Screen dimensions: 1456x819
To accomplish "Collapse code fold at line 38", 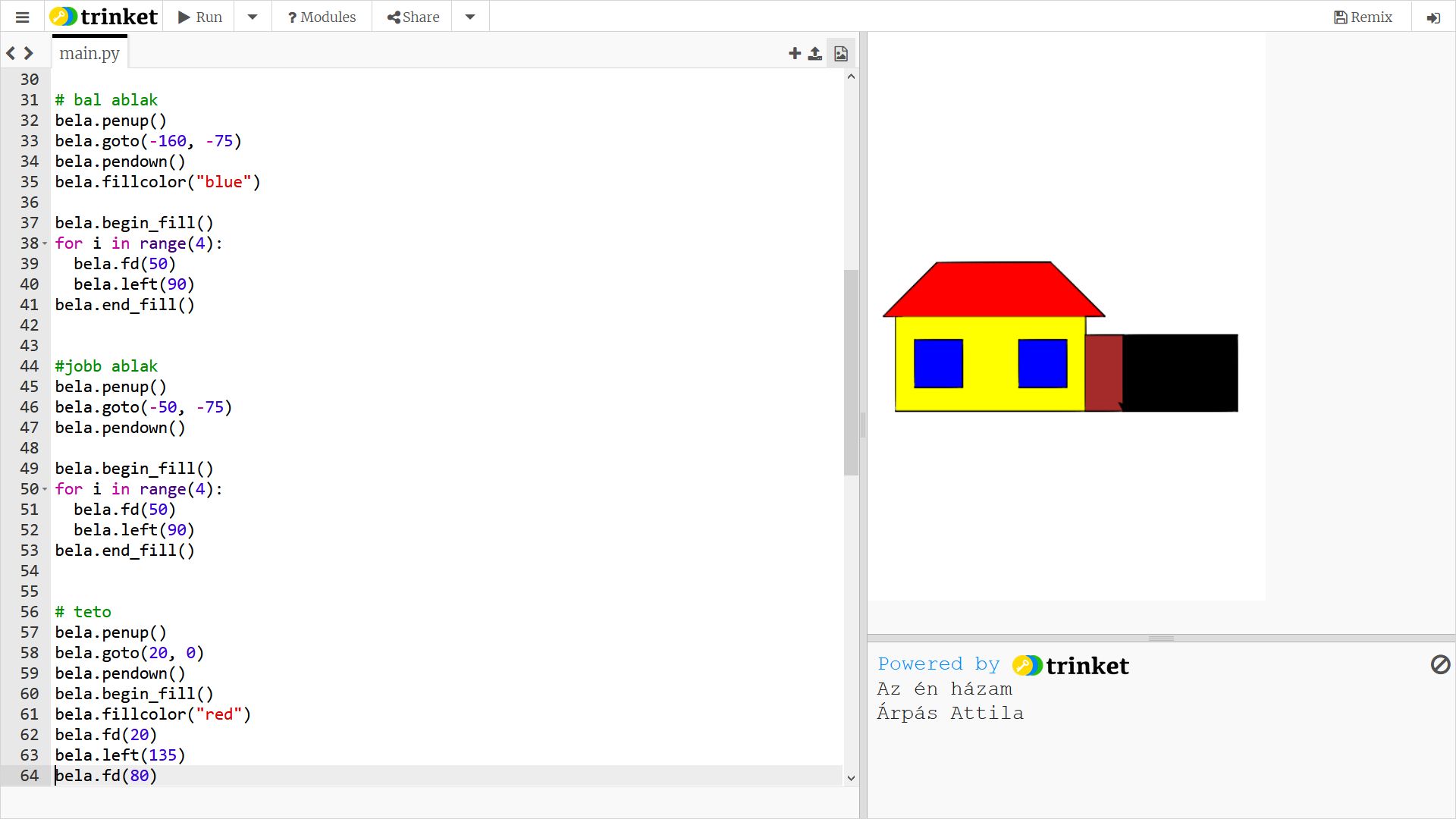I will 45,243.
